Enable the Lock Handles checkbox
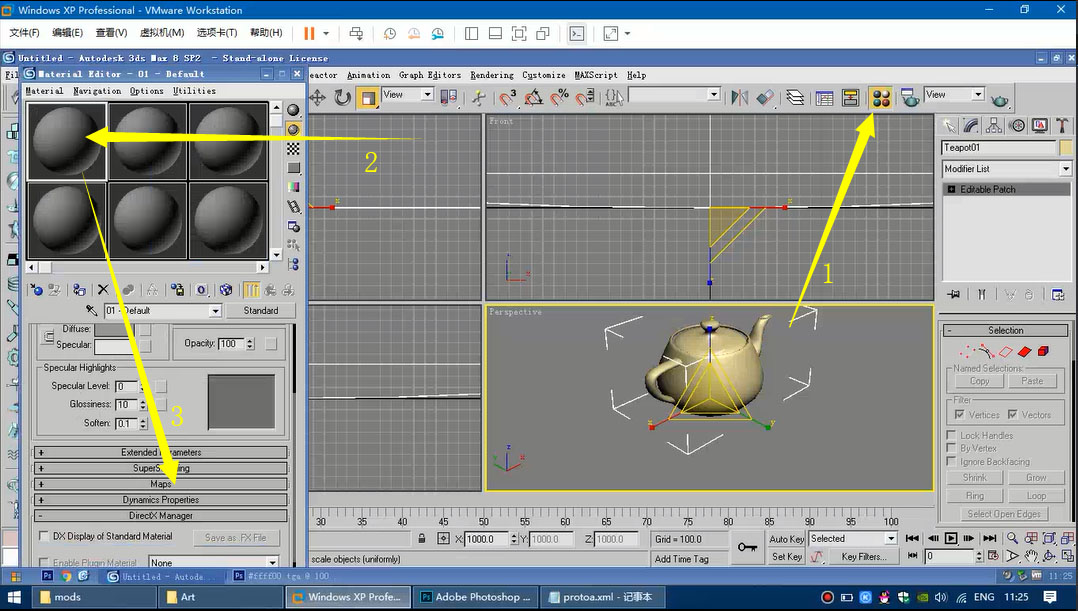Viewport: 1078px width, 611px height. click(x=951, y=435)
